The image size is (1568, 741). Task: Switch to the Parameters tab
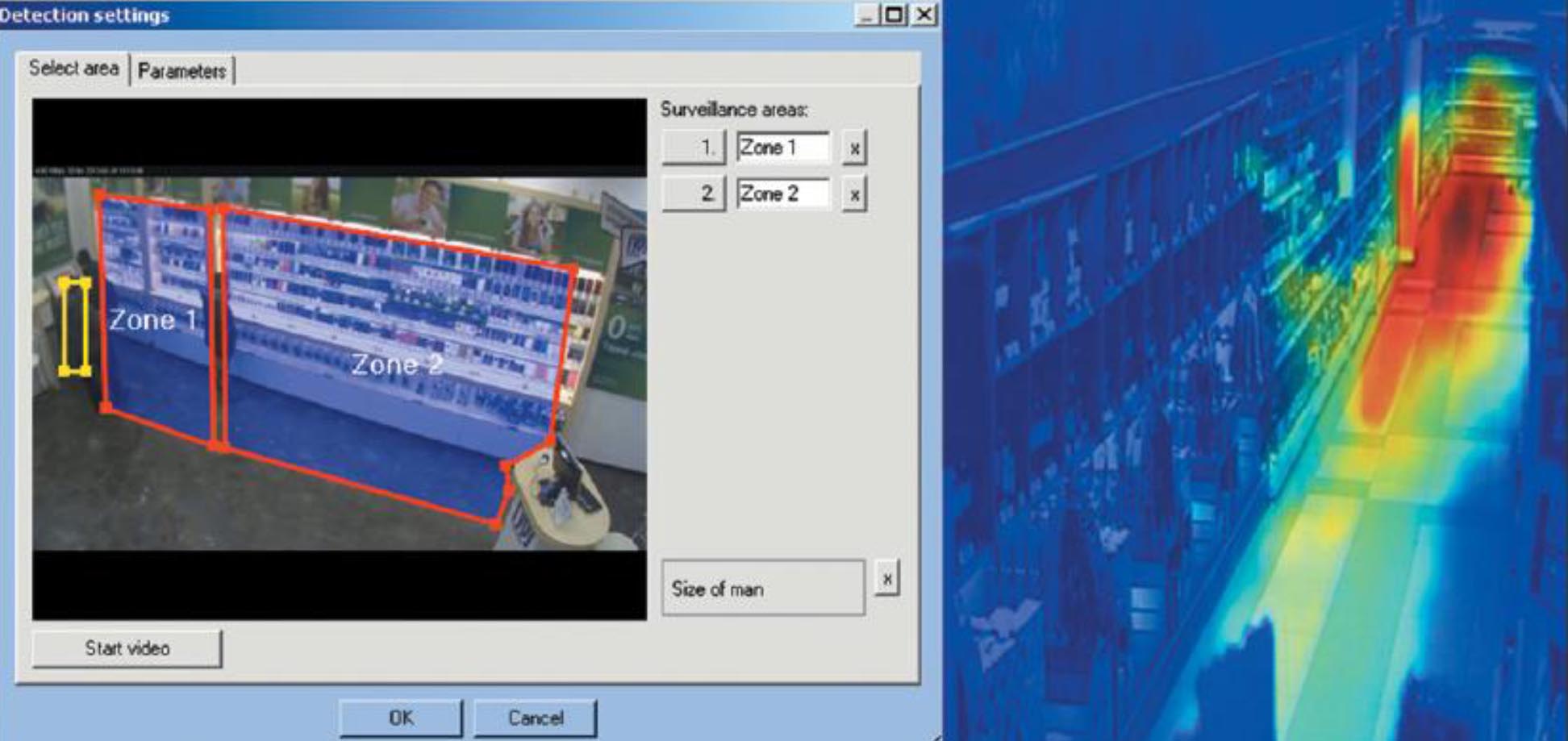click(x=183, y=71)
